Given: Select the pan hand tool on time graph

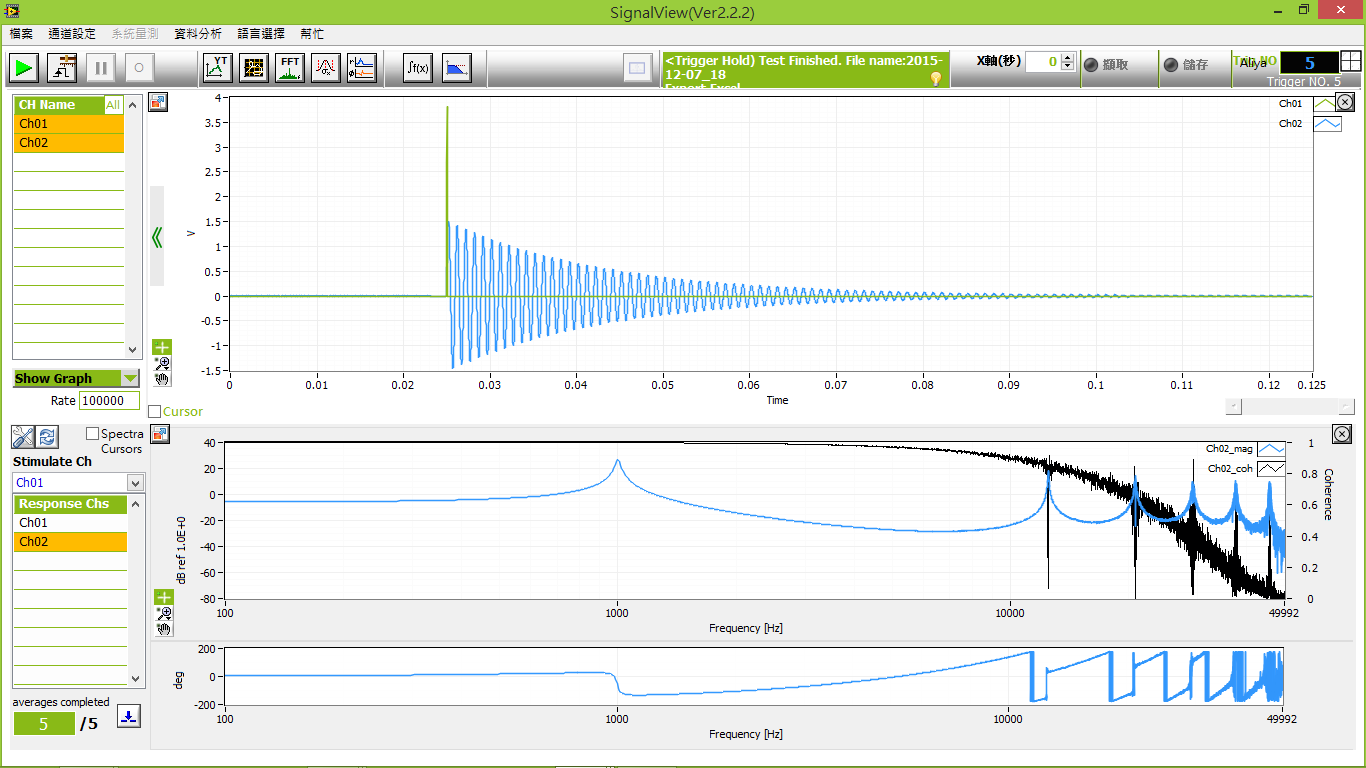Looking at the screenshot, I should 162,379.
